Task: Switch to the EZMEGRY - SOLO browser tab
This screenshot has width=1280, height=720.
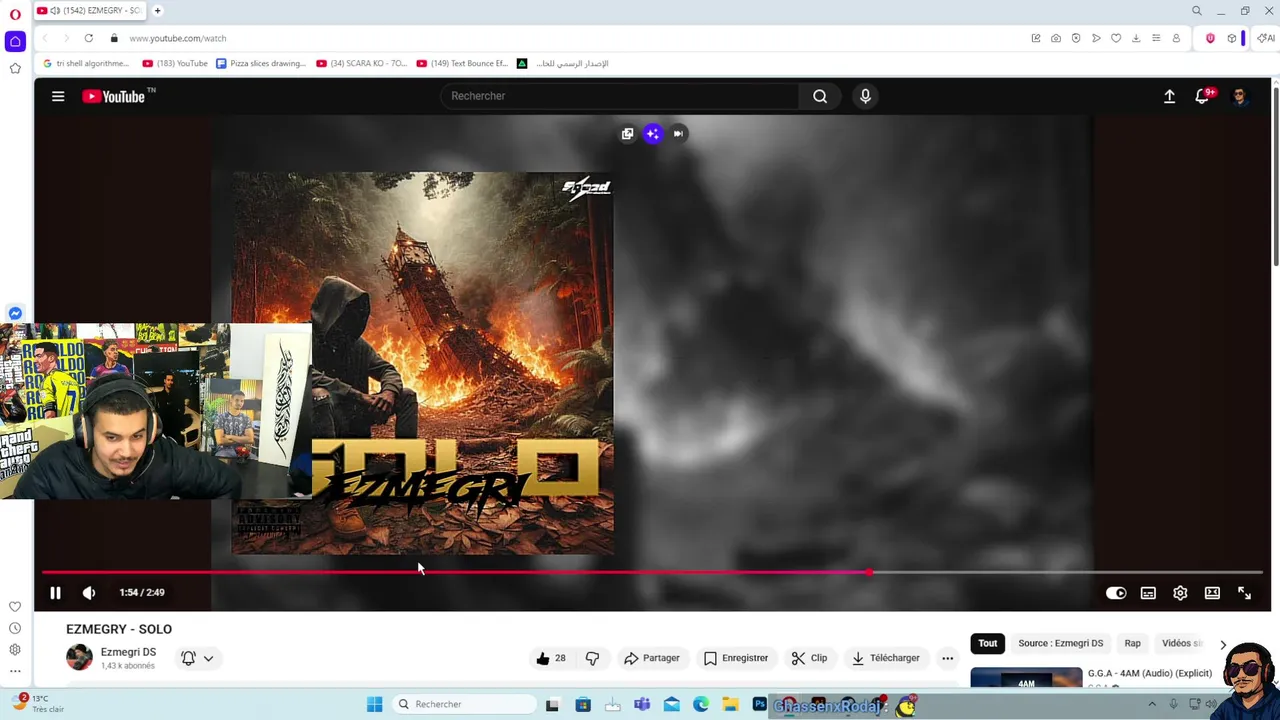Action: (x=90, y=10)
